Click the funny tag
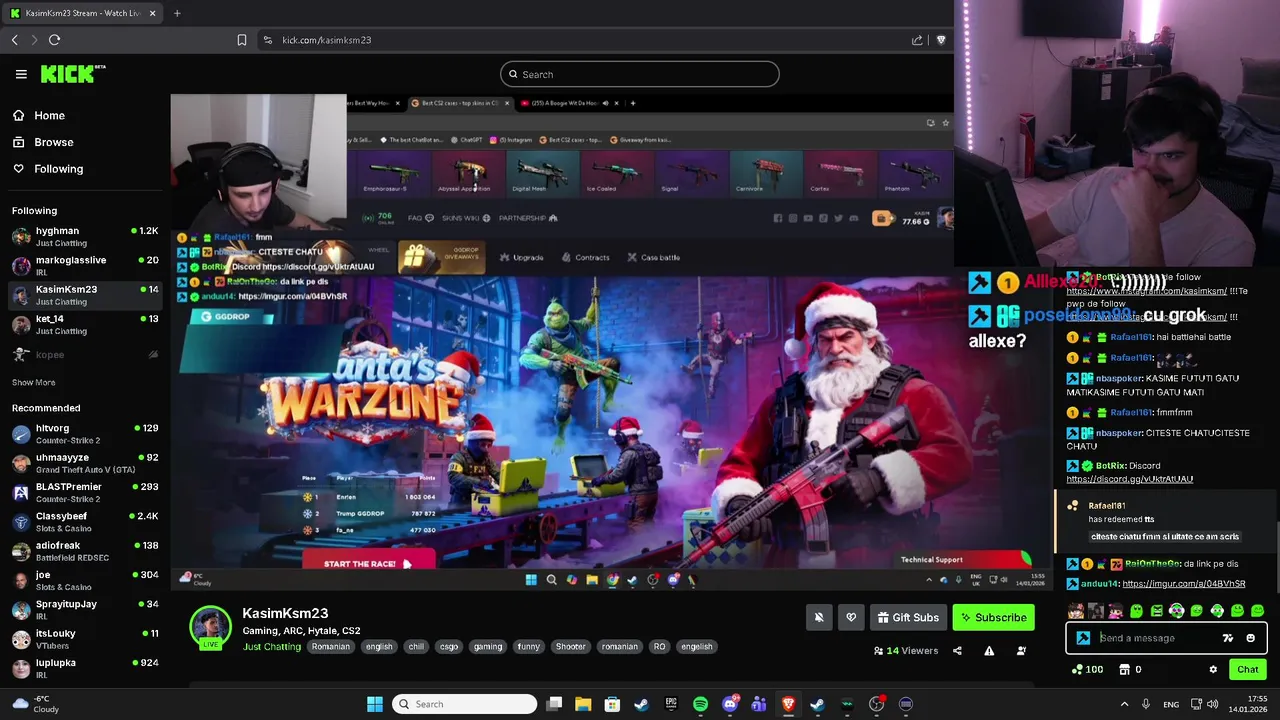Image resolution: width=1280 pixels, height=720 pixels. (528, 647)
